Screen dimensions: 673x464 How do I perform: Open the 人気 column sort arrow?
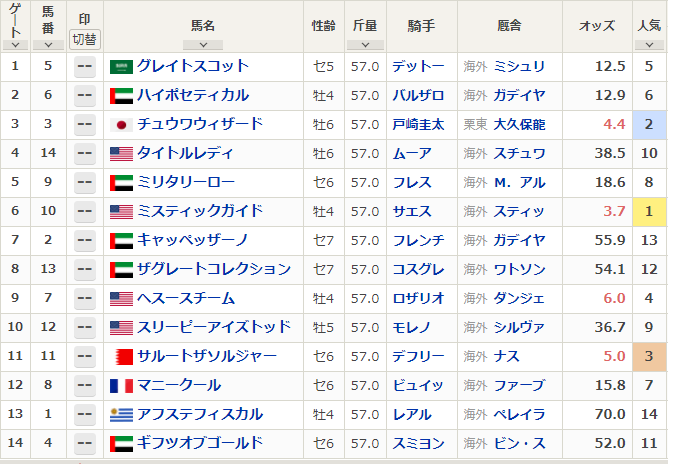649,45
